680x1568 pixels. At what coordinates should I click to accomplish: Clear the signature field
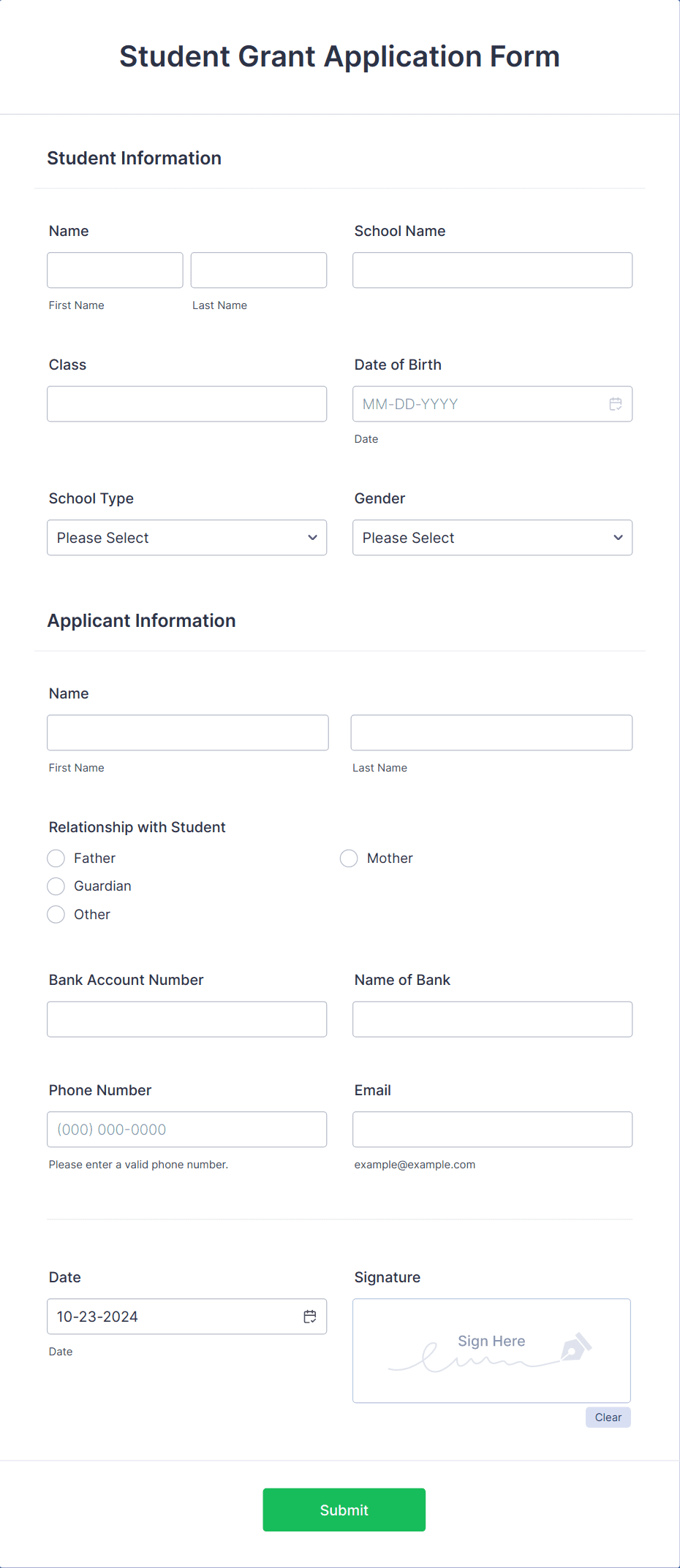608,1417
